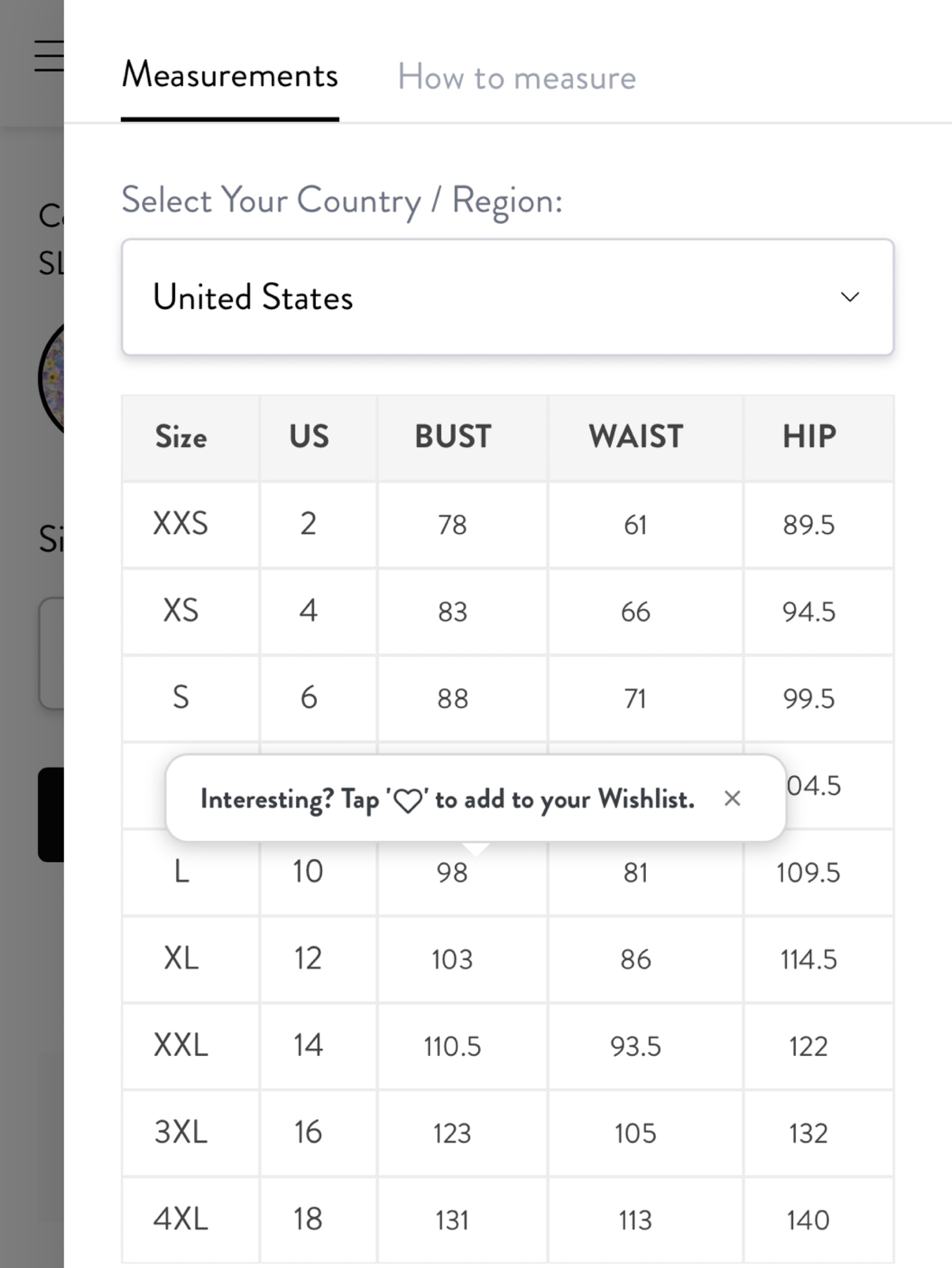Select the XXS size row
Viewport: 952px width, 1268px height.
point(507,525)
